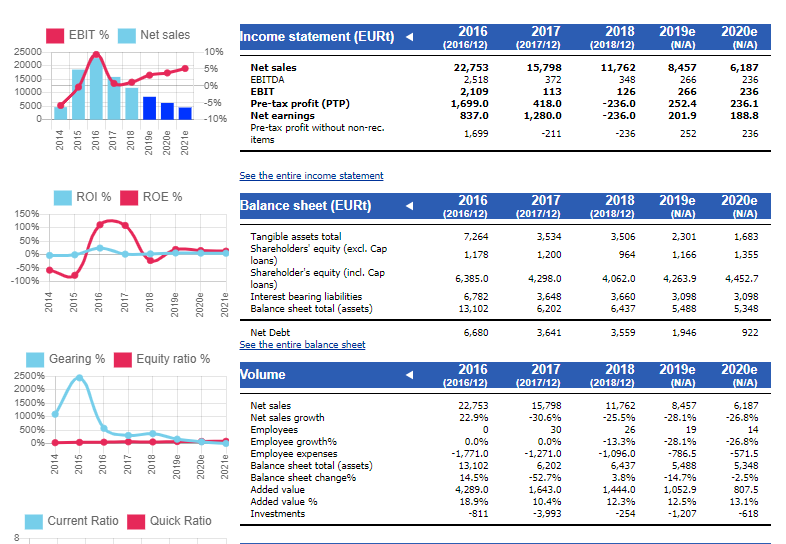This screenshot has width=786, height=544.
Task: Select 2018 column header in Volume table
Action: 613,376
